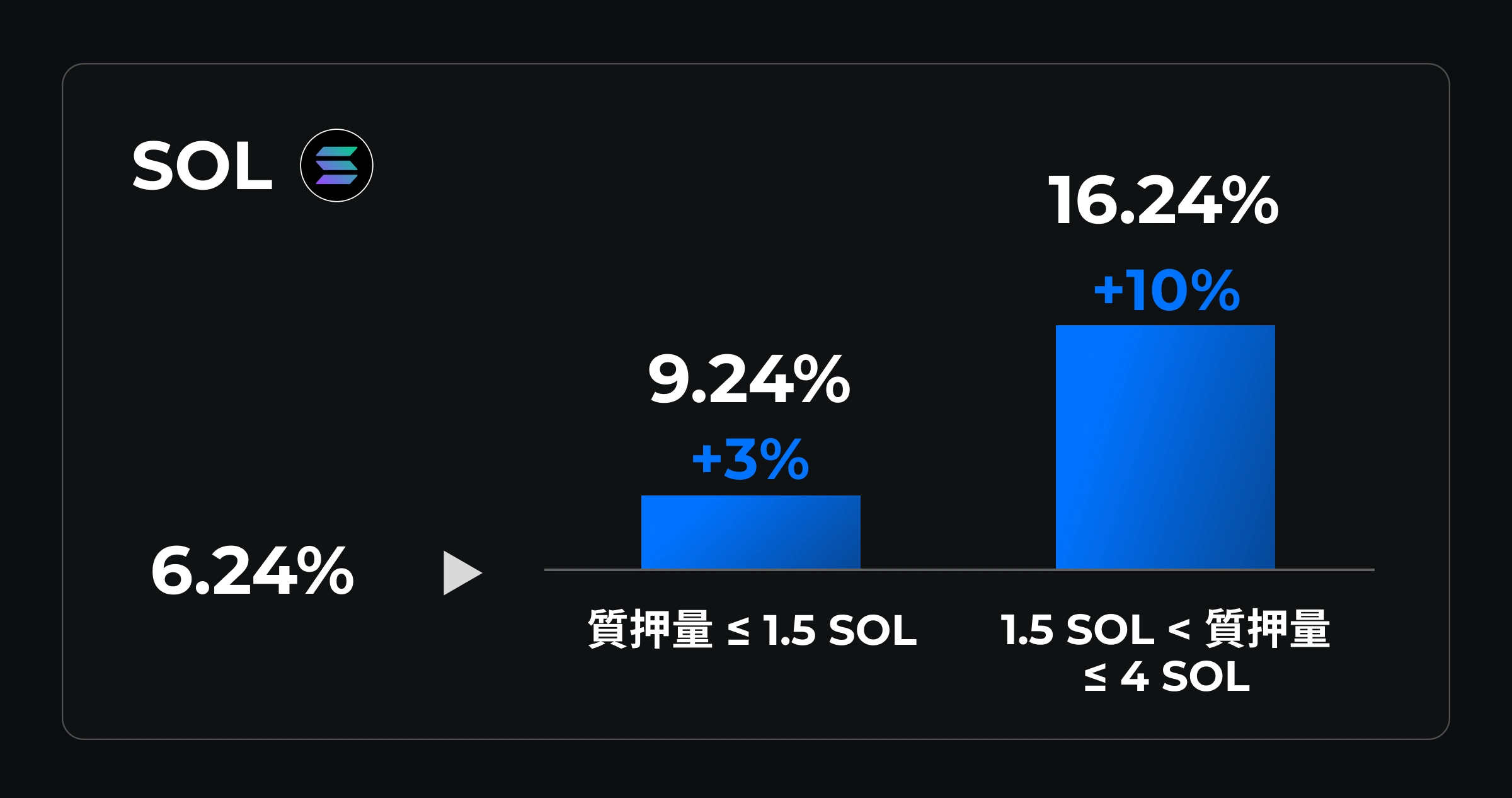Click the shorter blue bar
The height and width of the screenshot is (798, 1512).
pos(750,532)
